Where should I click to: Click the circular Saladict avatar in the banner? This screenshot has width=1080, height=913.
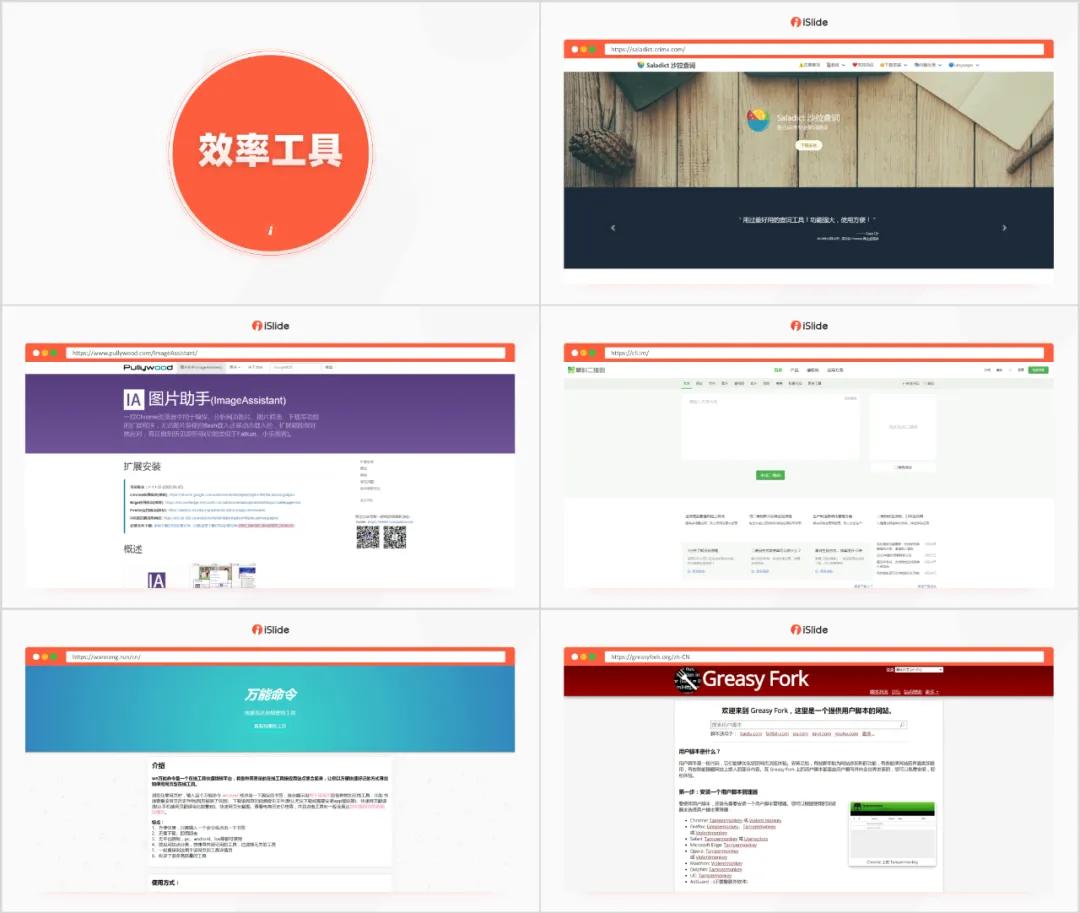[757, 117]
